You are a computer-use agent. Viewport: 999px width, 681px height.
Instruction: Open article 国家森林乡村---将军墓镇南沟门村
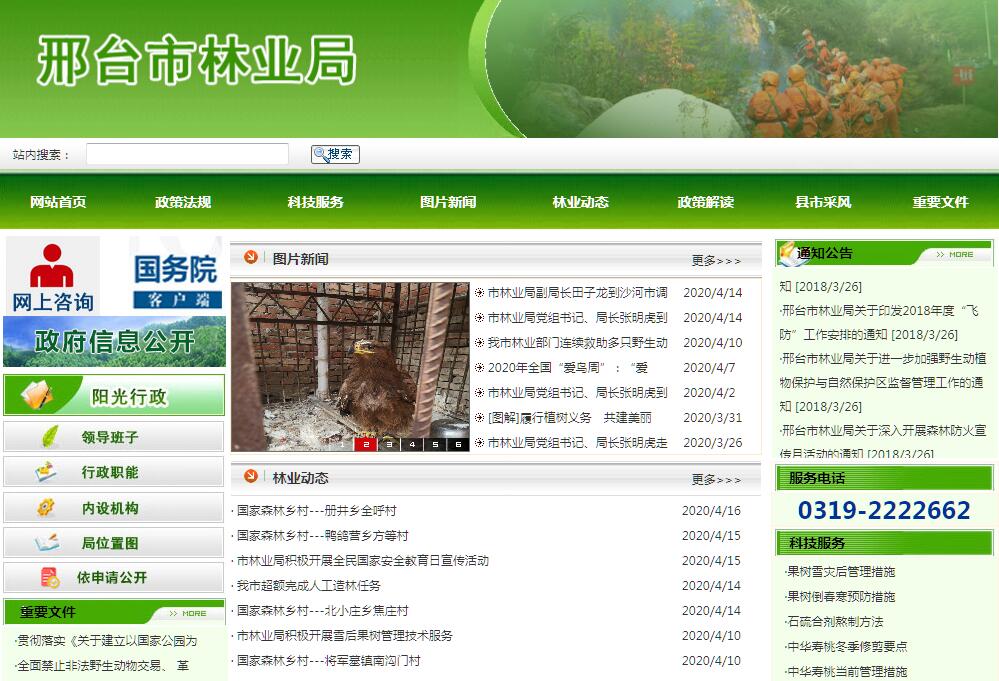pos(329,661)
